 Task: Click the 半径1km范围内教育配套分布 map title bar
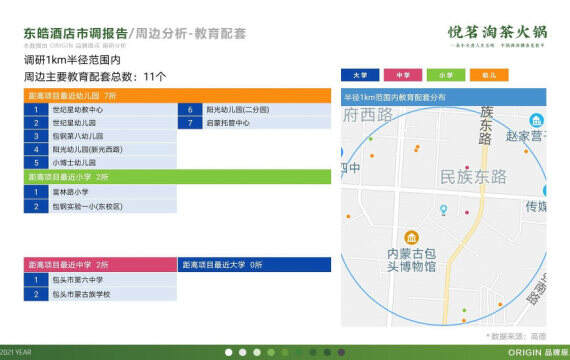click(x=443, y=97)
